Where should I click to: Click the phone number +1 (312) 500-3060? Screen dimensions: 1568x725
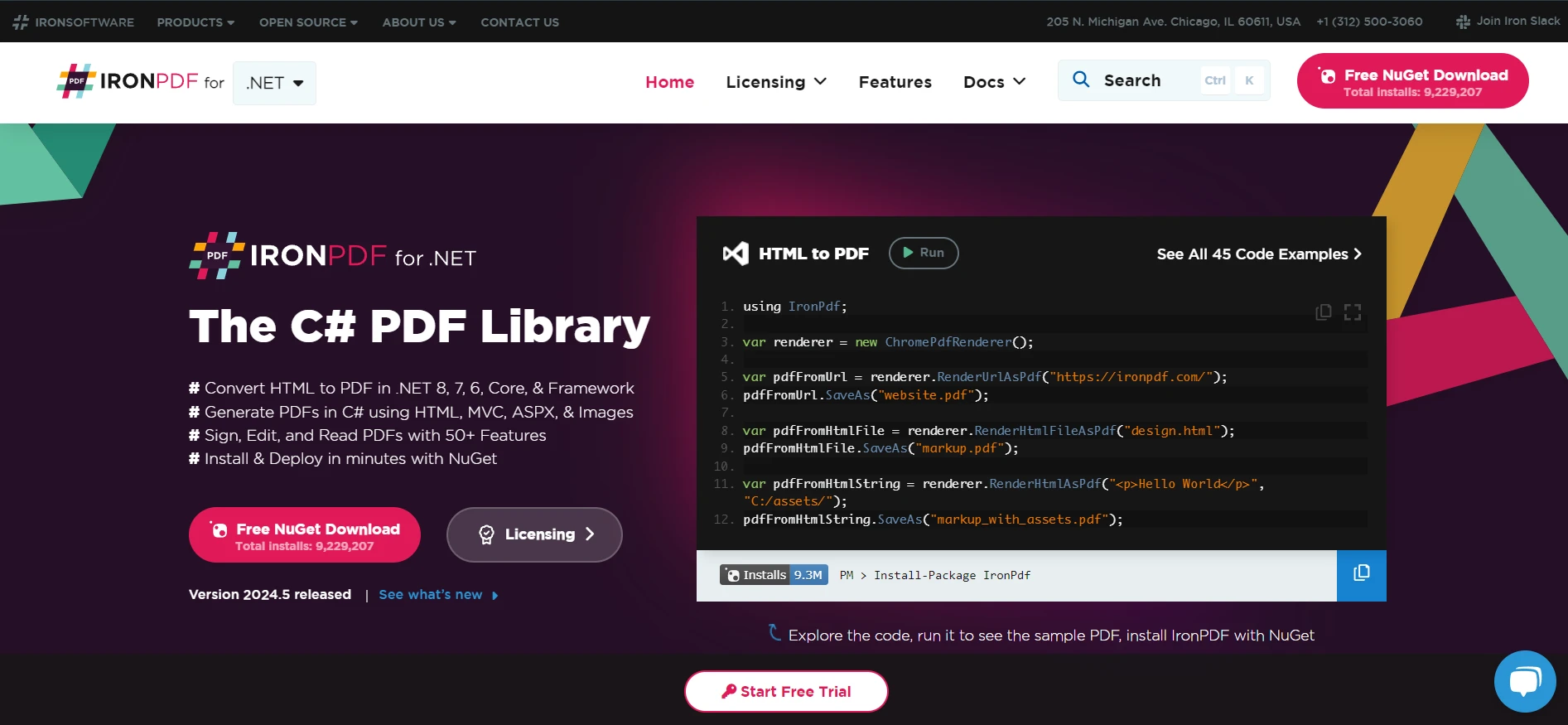point(1369,22)
